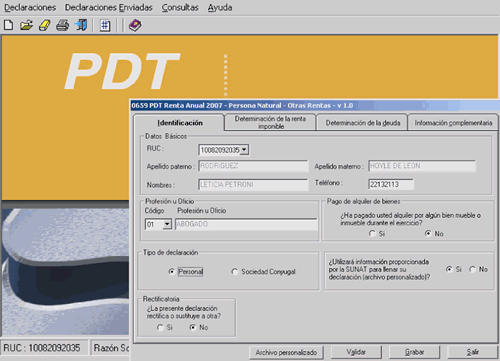Image resolution: width=500 pixels, height=361 pixels.
Task: Click the 0659 PDT Renta Anual title bar
Action: pyautogui.click(x=315, y=105)
